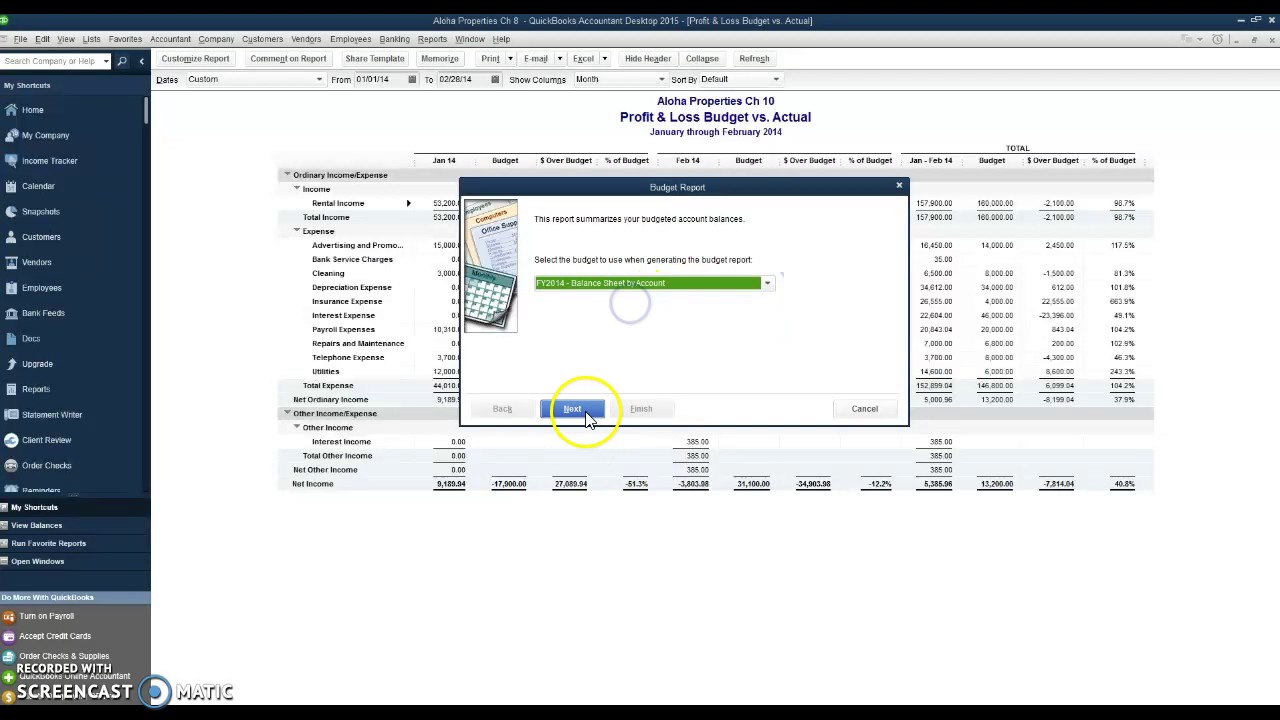The width and height of the screenshot is (1280, 720).
Task: Click the Customize Report button
Action: pyautogui.click(x=195, y=59)
